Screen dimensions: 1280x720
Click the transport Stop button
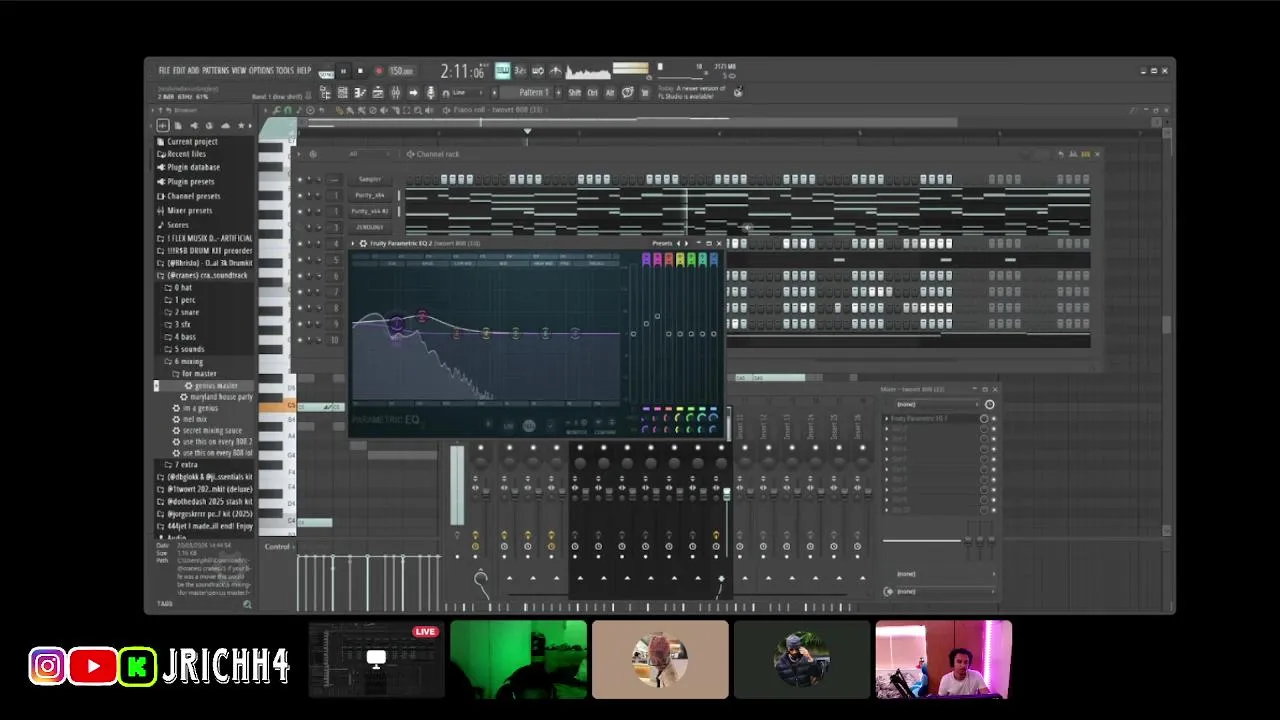(360, 71)
